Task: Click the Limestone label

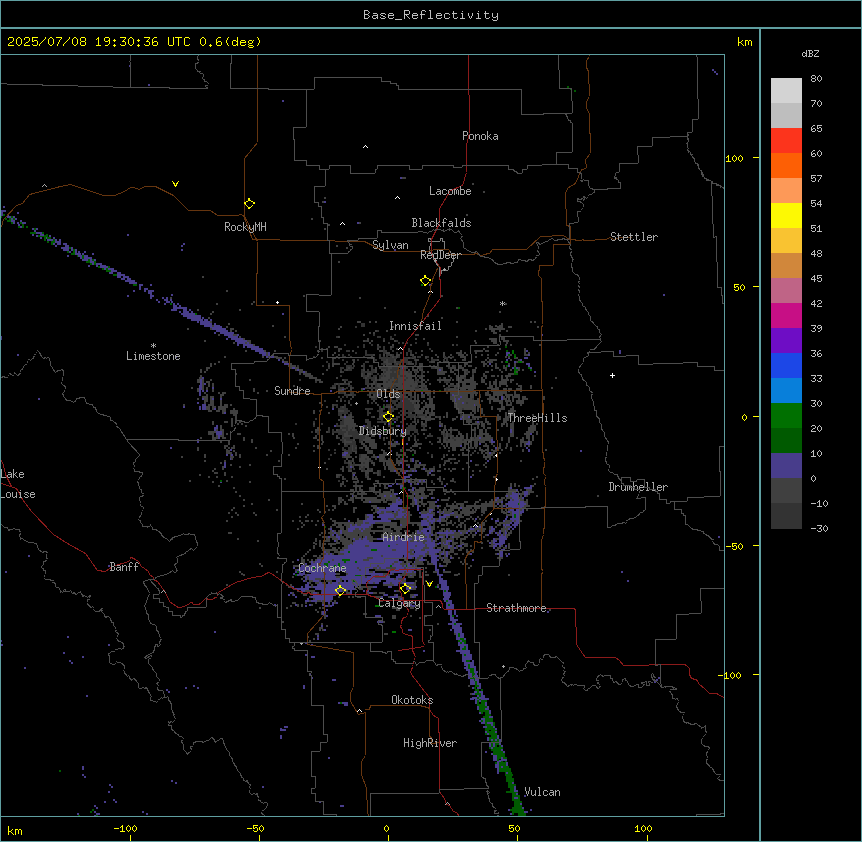Action: click(x=153, y=356)
